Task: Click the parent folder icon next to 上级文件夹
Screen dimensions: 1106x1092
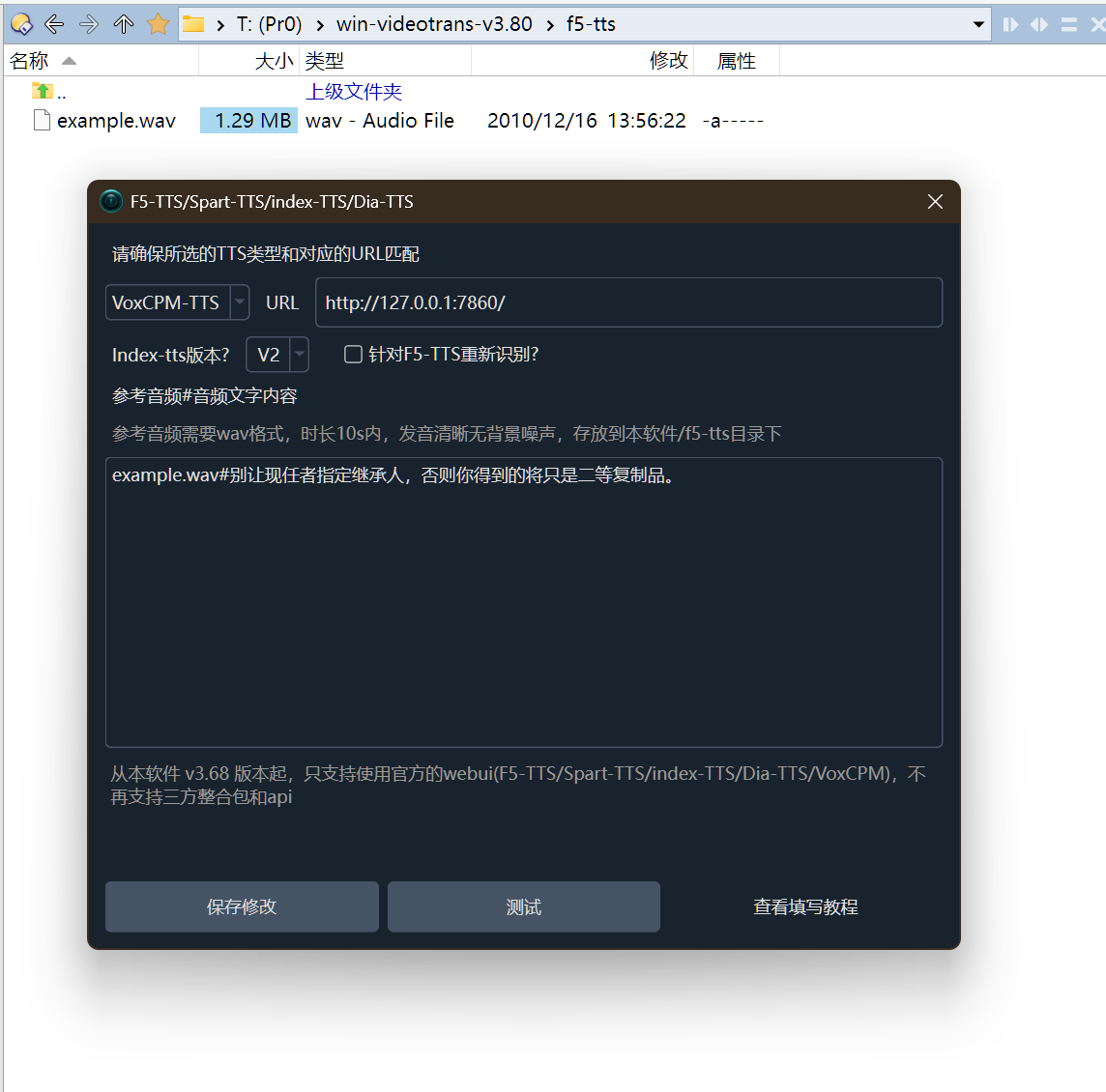Action: (41, 89)
